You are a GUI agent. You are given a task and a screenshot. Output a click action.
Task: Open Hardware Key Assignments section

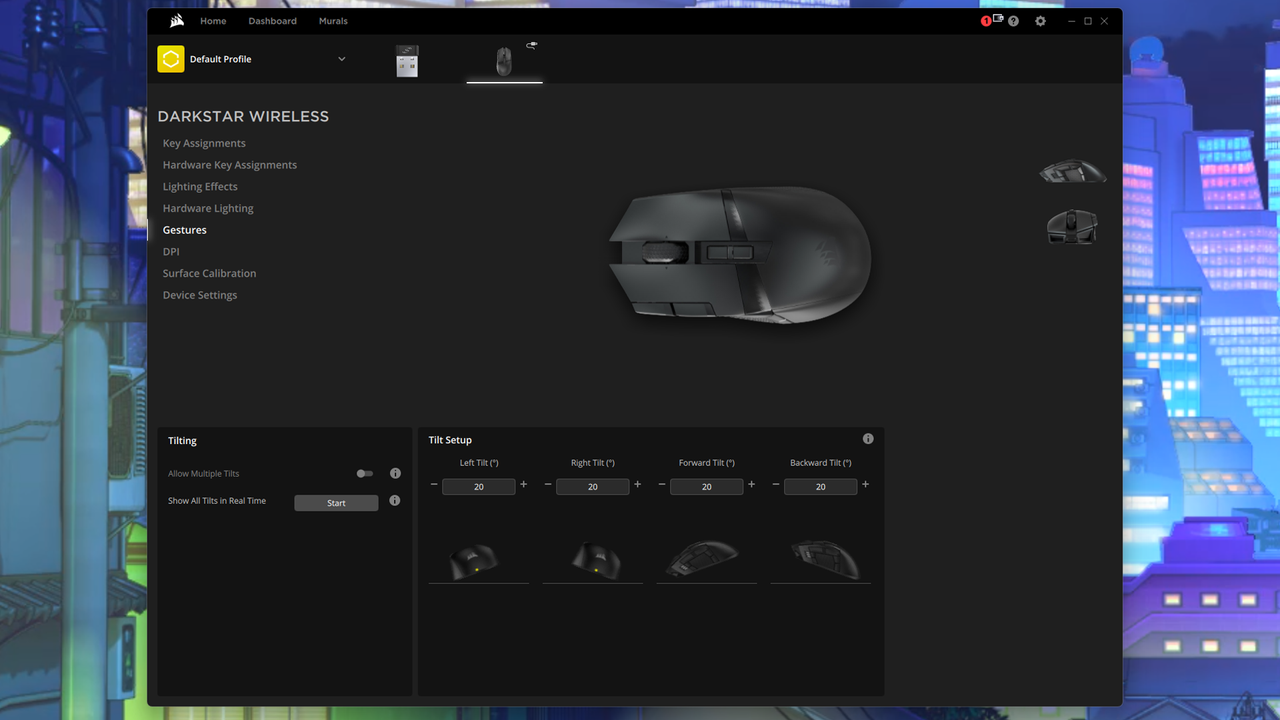pyautogui.click(x=230, y=165)
